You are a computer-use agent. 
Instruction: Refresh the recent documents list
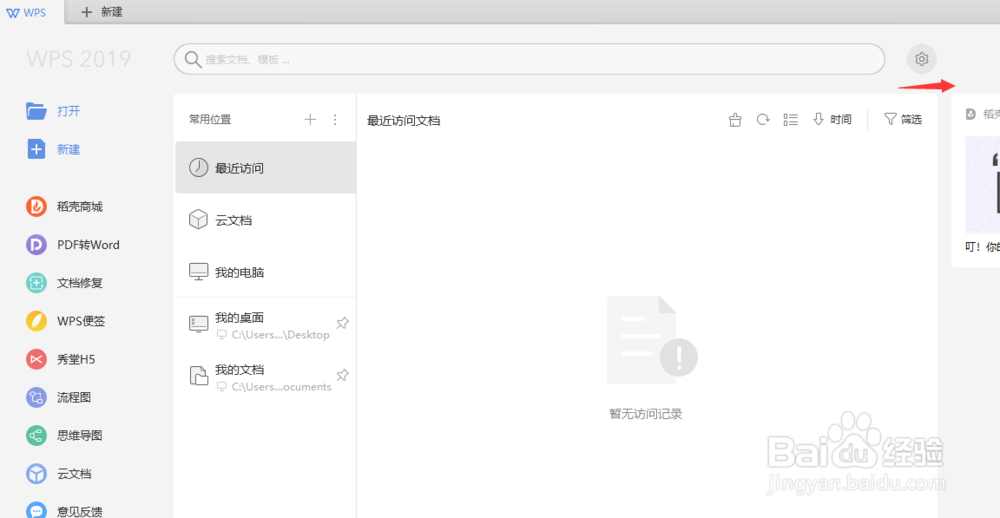[x=763, y=119]
